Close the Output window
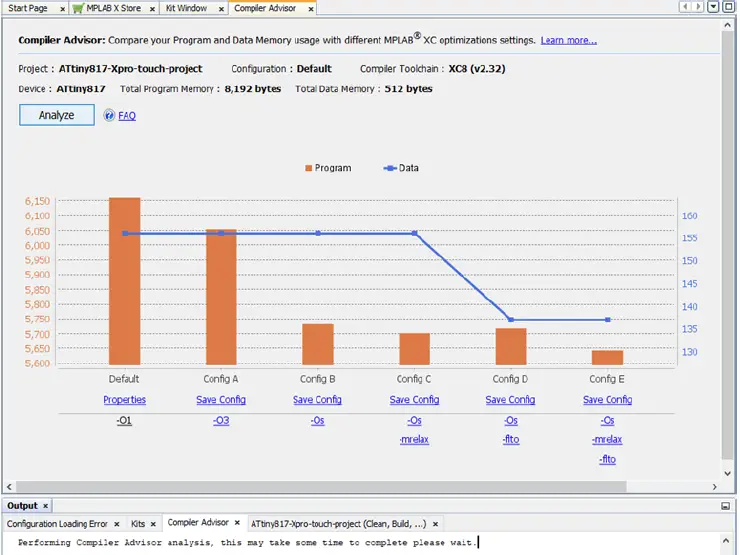This screenshot has width=740, height=555. tap(45, 506)
